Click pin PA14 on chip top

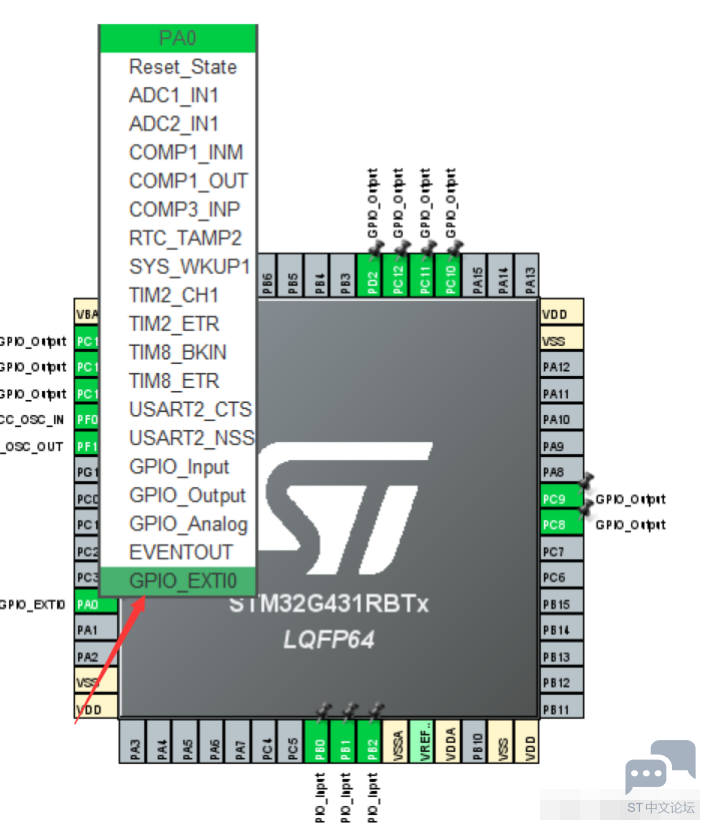coord(501,276)
